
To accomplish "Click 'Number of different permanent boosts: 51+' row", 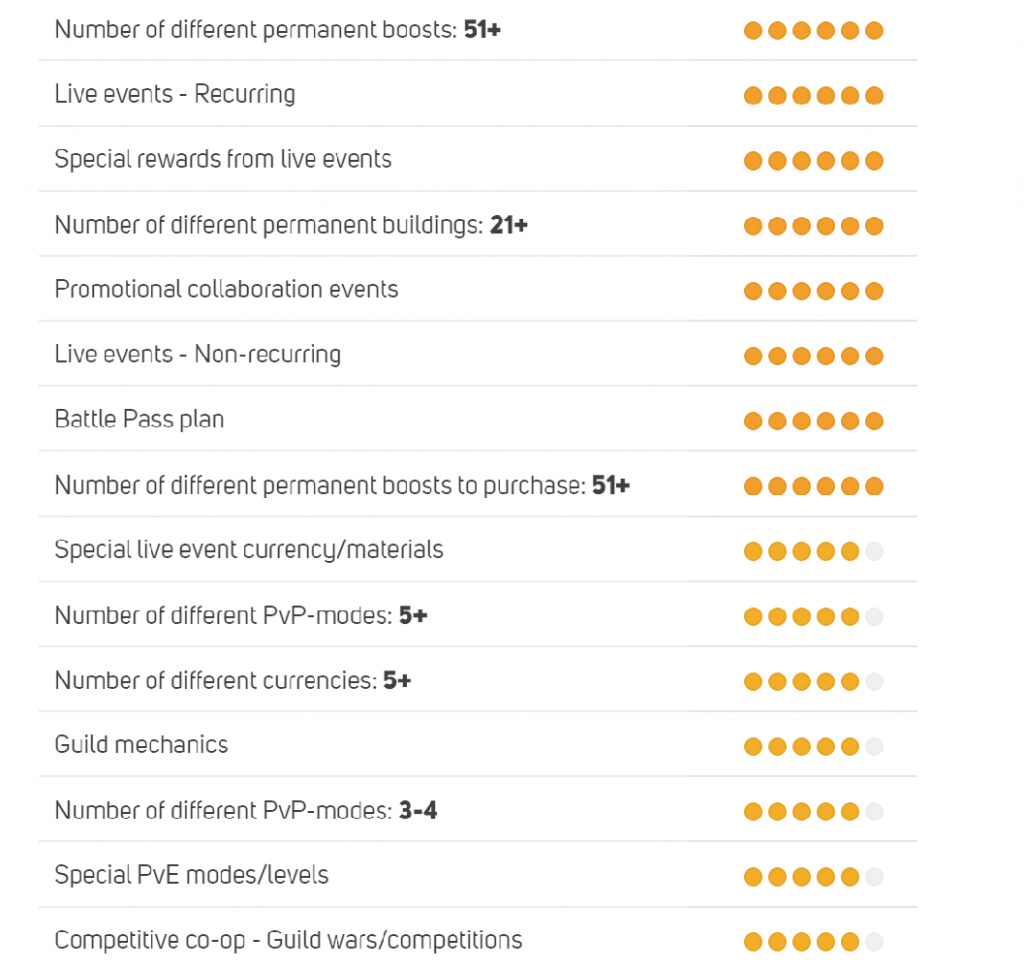I will pyautogui.click(x=277, y=30).
